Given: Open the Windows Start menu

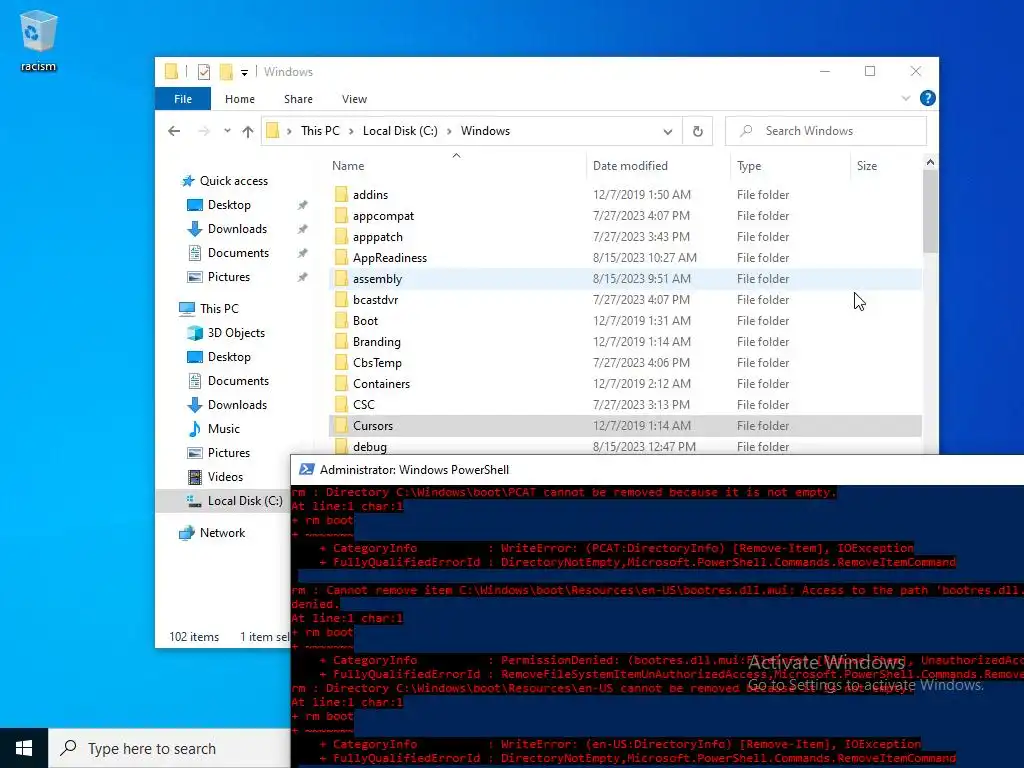Looking at the screenshot, I should 24,748.
